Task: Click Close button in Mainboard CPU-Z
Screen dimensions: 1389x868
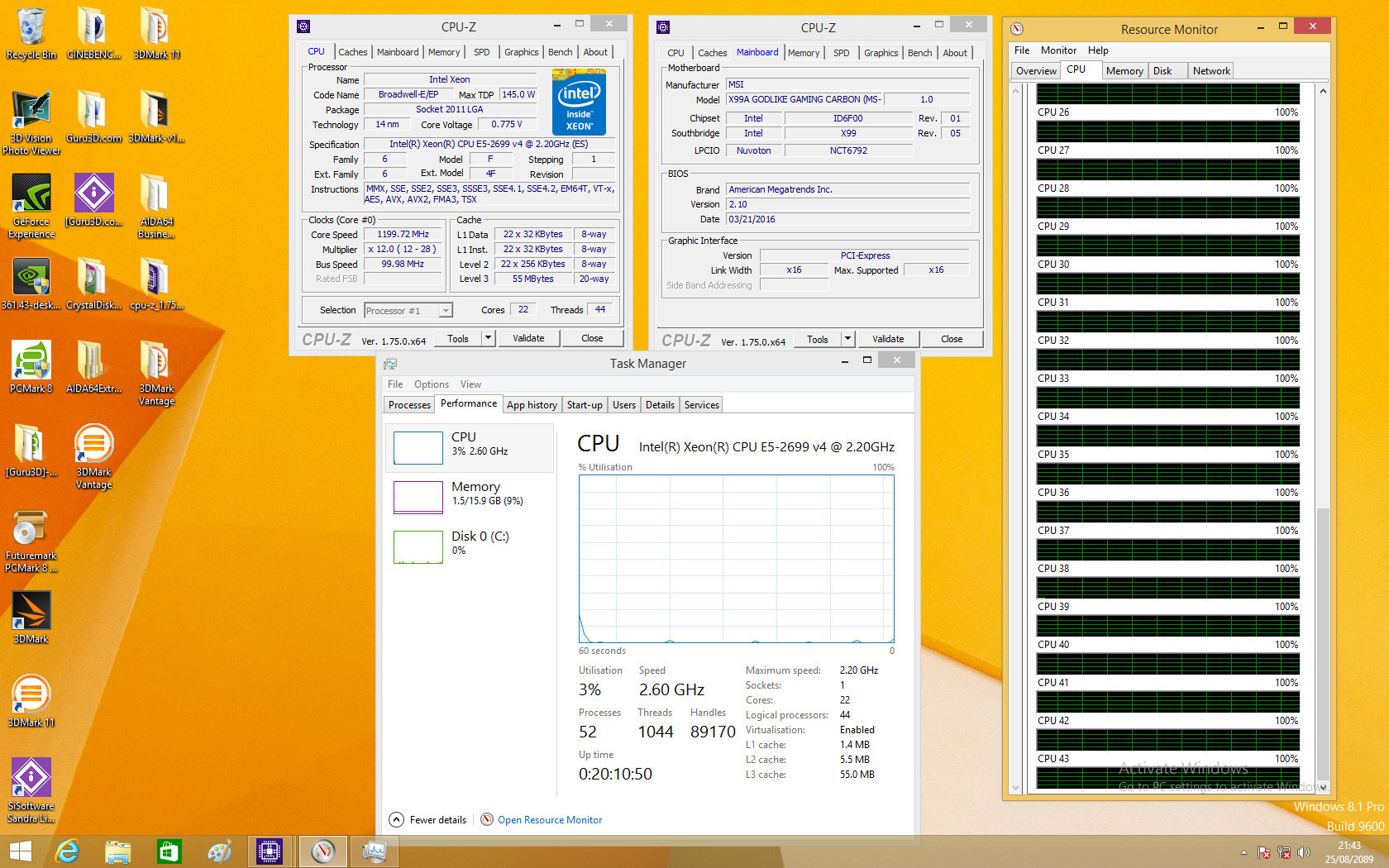Action: [952, 339]
